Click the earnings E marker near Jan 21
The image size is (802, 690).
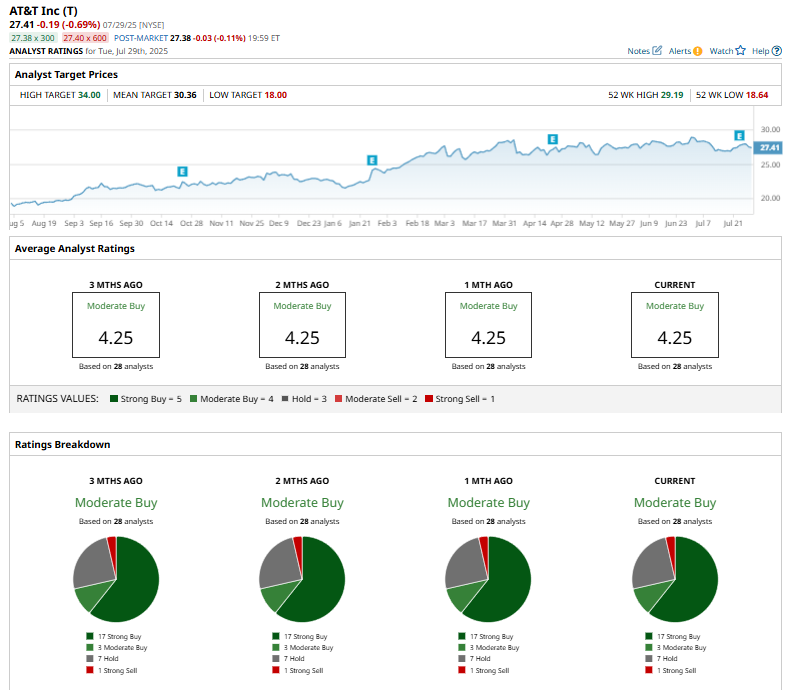pos(372,160)
